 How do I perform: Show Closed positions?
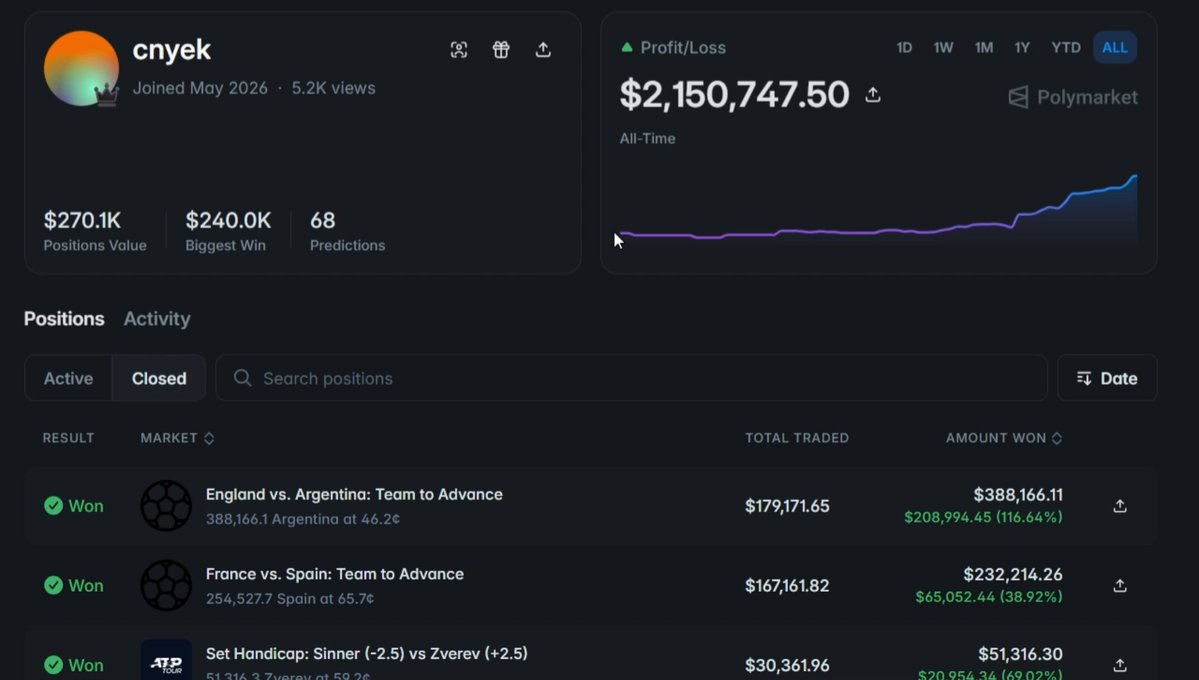(x=159, y=378)
